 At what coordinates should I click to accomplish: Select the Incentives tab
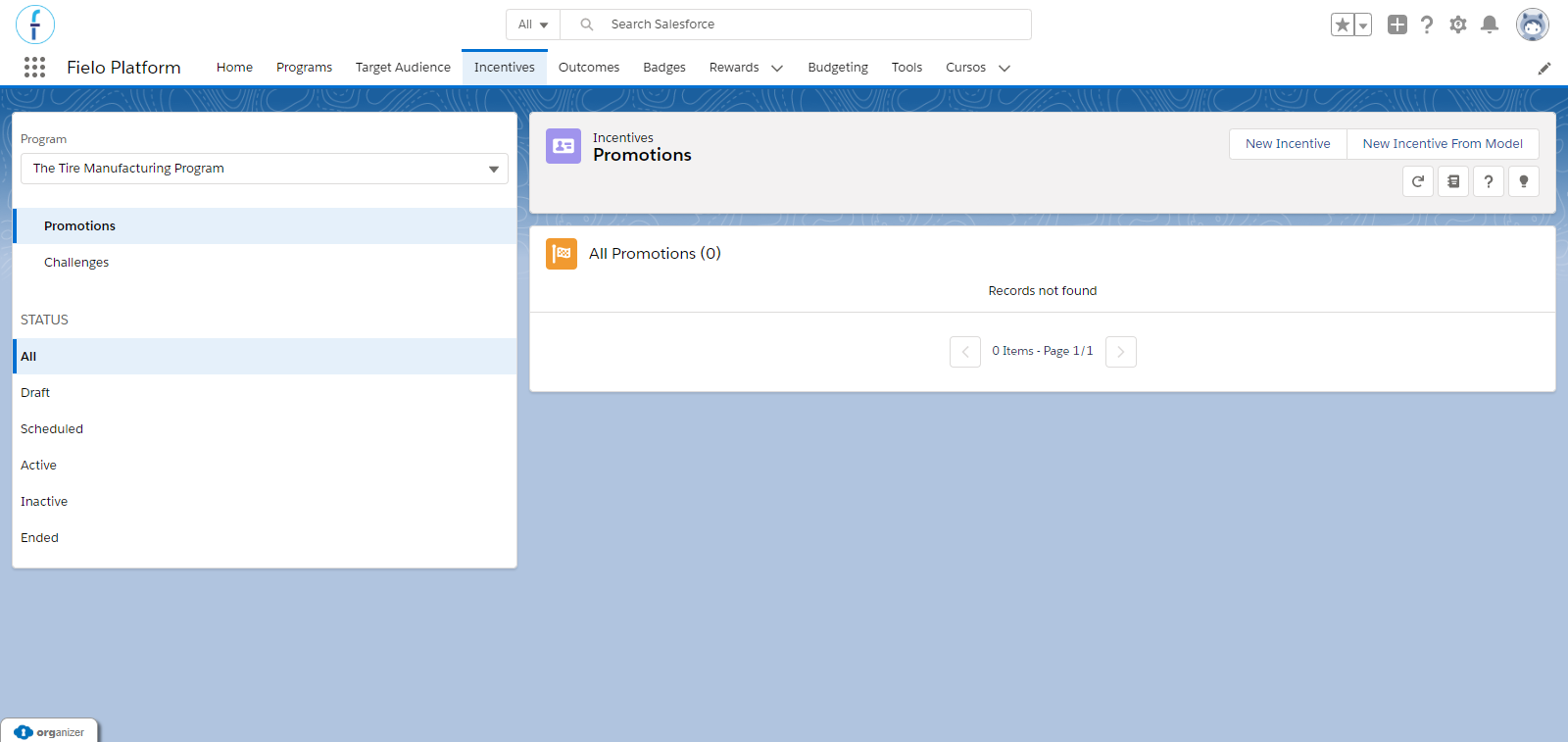point(505,68)
